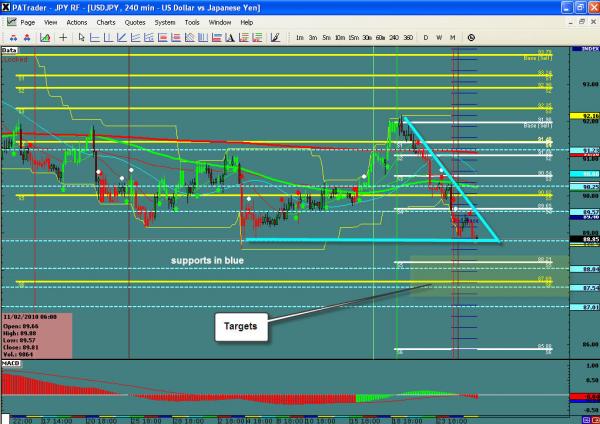This screenshot has width=600, height=424.
Task: Open the Quotes menu
Action: pos(136,20)
